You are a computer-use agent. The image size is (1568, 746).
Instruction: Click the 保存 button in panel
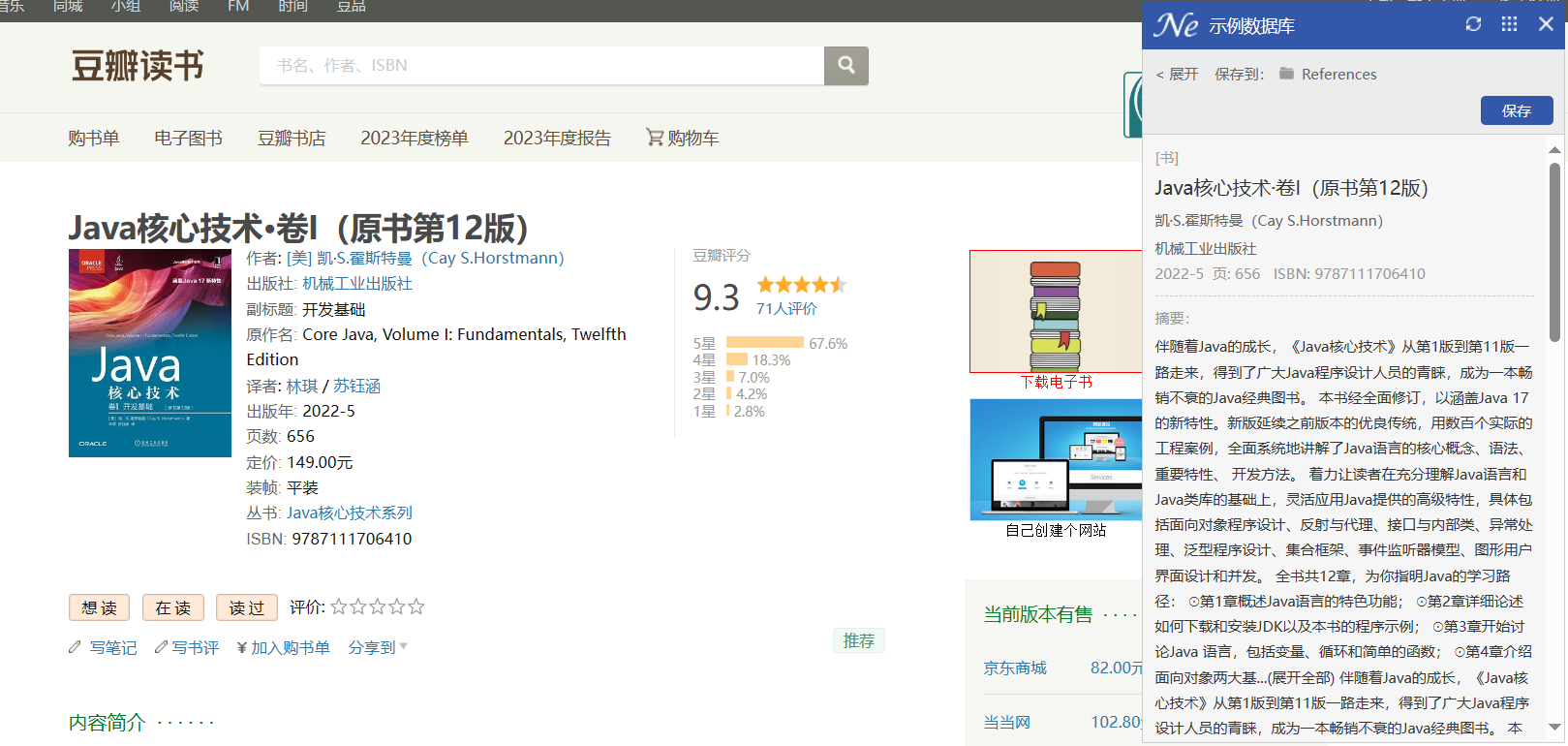pyautogui.click(x=1517, y=110)
